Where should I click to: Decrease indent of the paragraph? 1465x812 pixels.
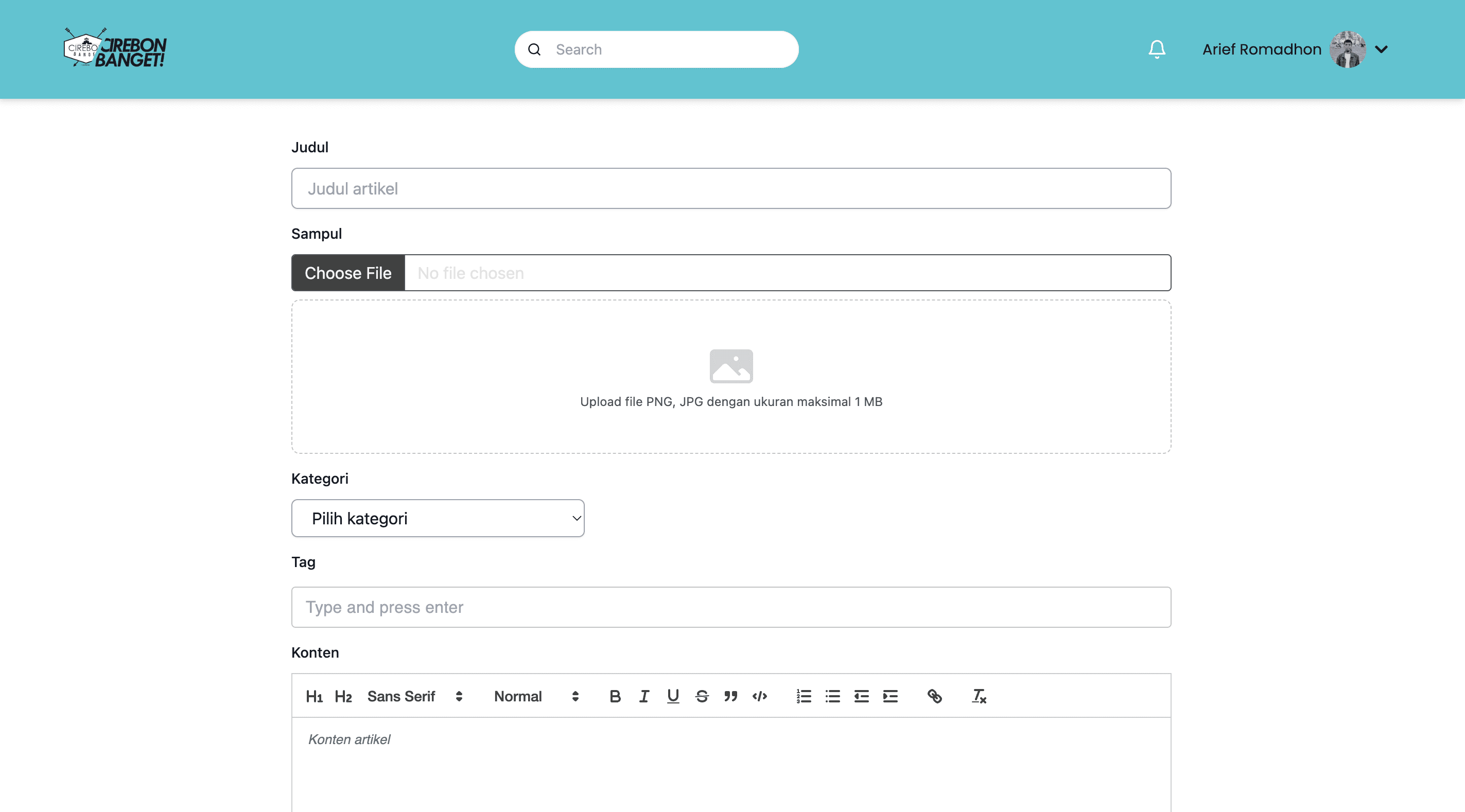(x=862, y=696)
